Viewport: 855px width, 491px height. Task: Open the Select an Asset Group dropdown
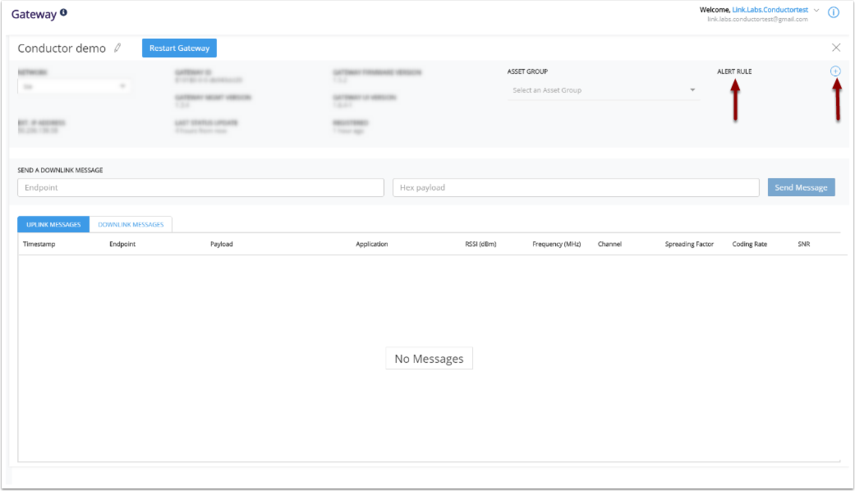(603, 90)
